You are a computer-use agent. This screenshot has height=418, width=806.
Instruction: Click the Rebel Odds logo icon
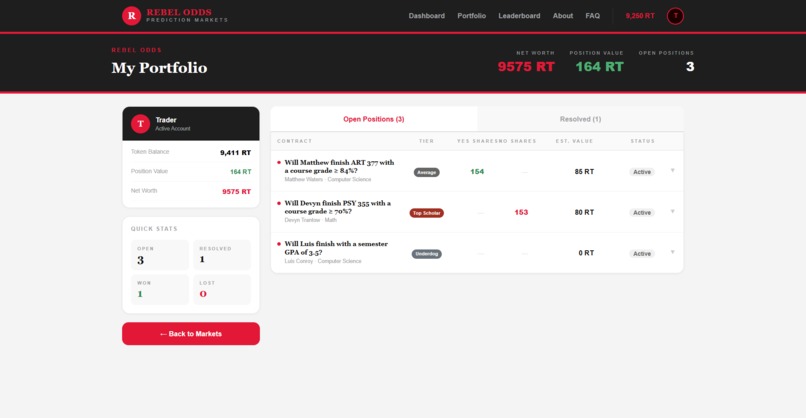131,16
